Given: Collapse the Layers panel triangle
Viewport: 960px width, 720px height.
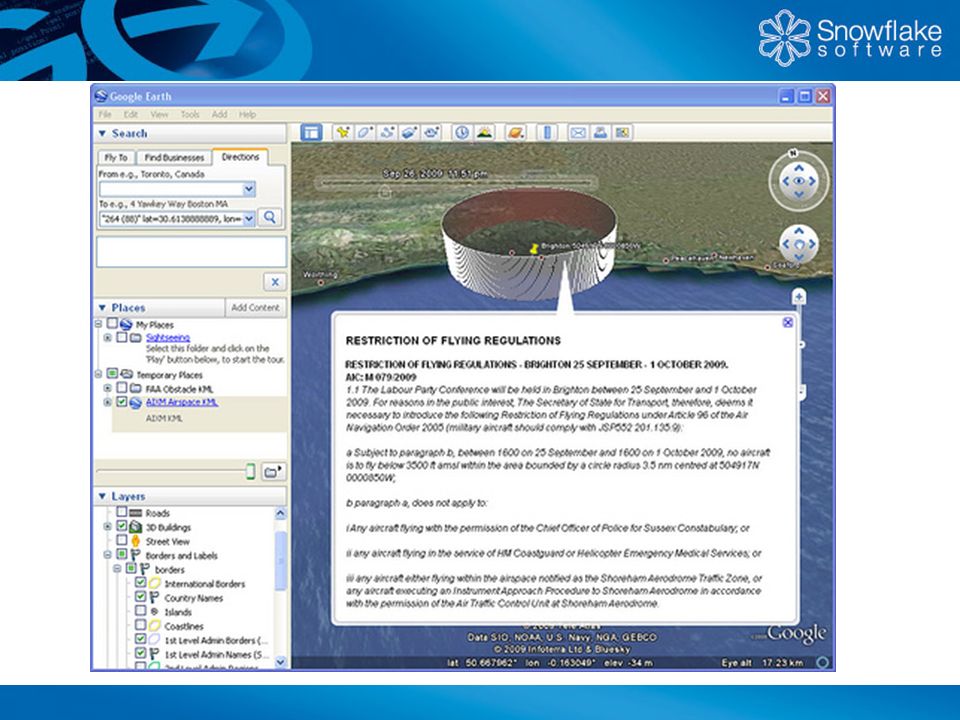Looking at the screenshot, I should pyautogui.click(x=102, y=496).
